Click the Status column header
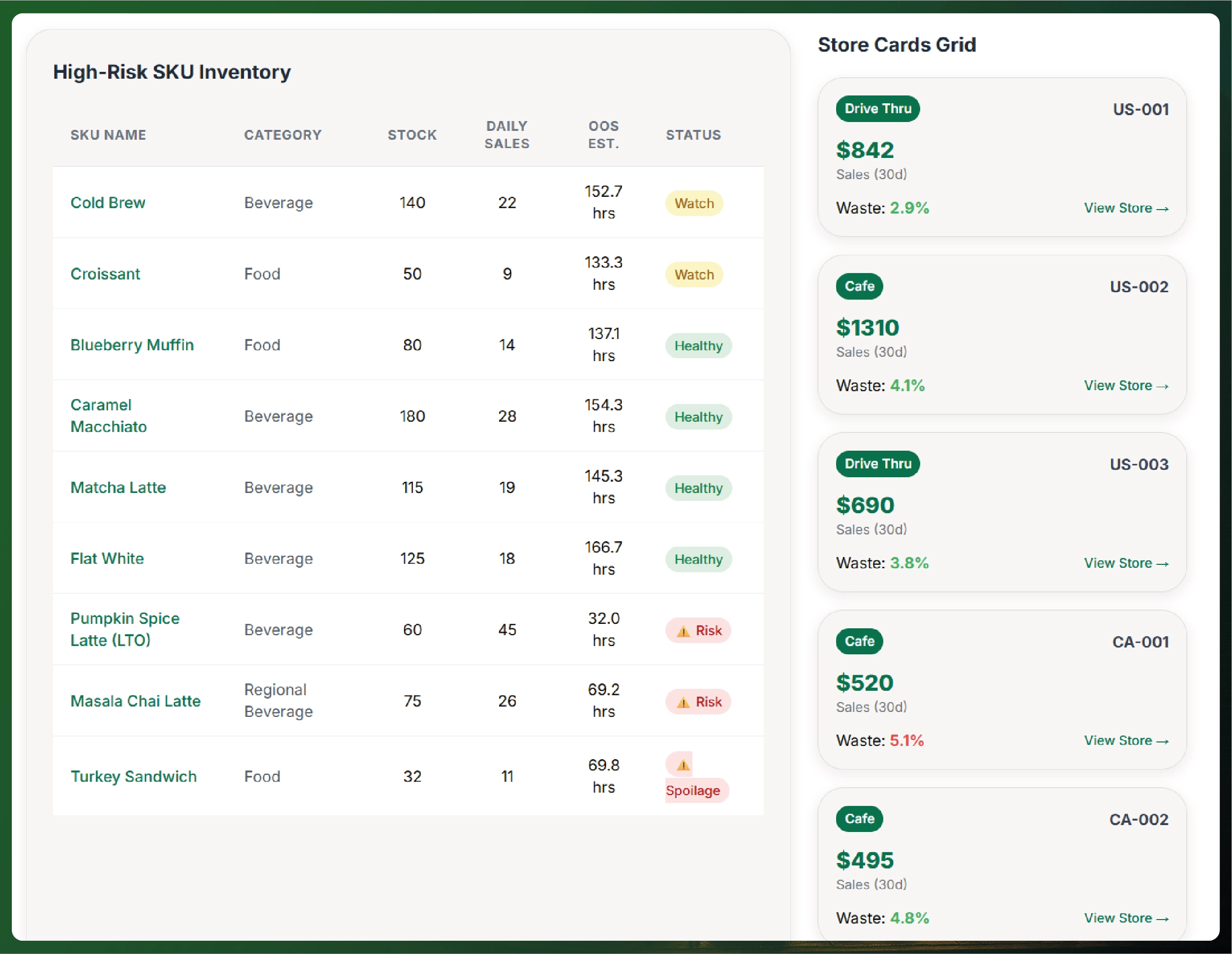Screen dimensions: 1232x954 (x=692, y=135)
